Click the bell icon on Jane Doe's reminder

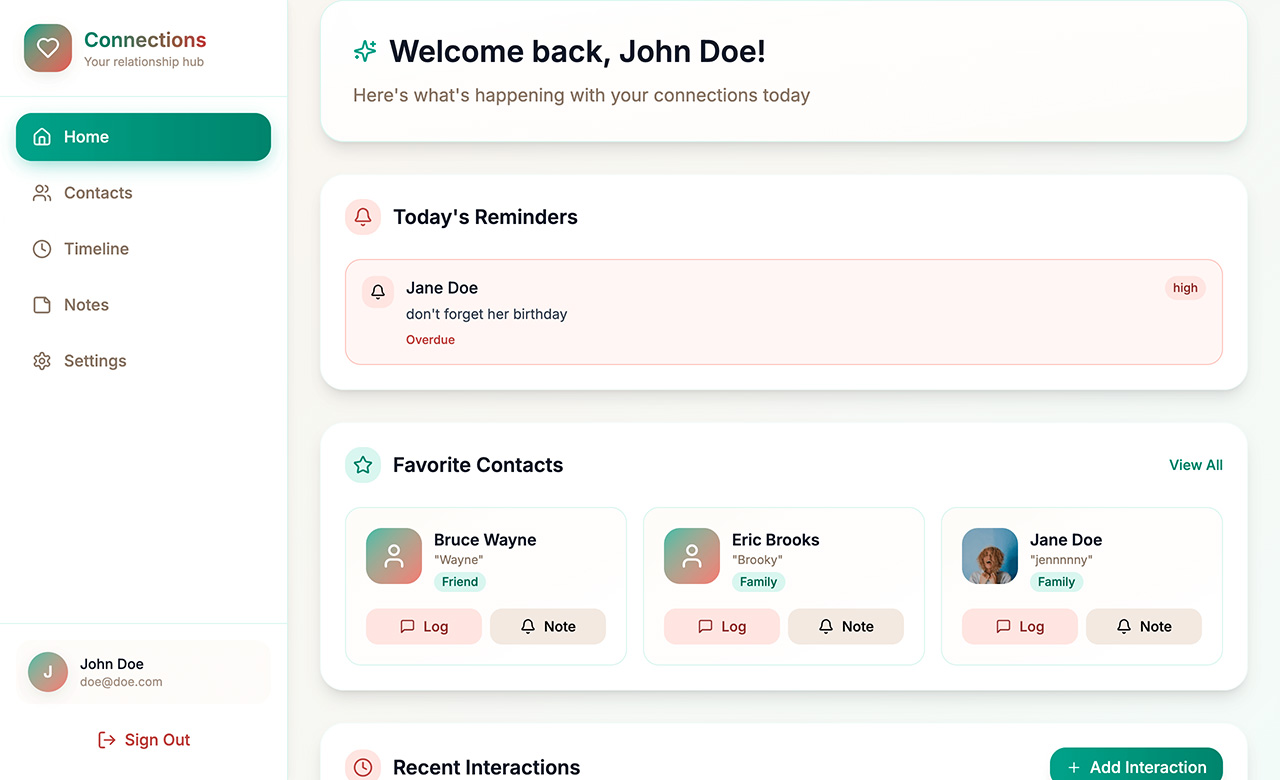[x=377, y=291]
